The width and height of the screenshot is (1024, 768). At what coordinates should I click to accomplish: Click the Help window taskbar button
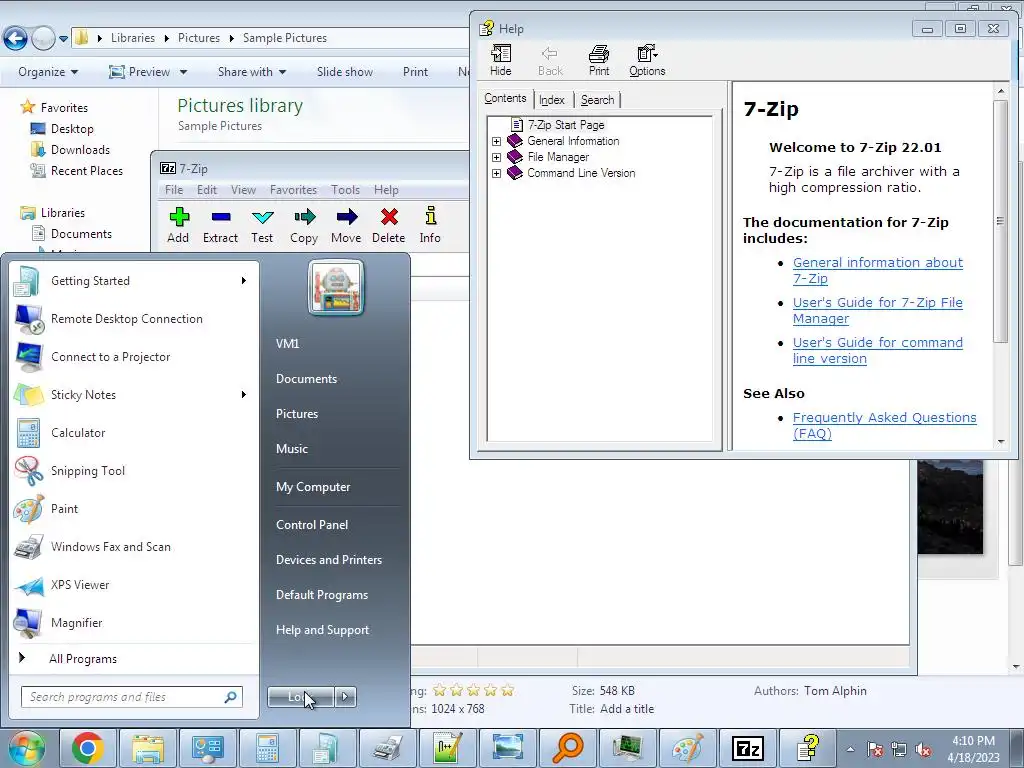tap(808, 748)
